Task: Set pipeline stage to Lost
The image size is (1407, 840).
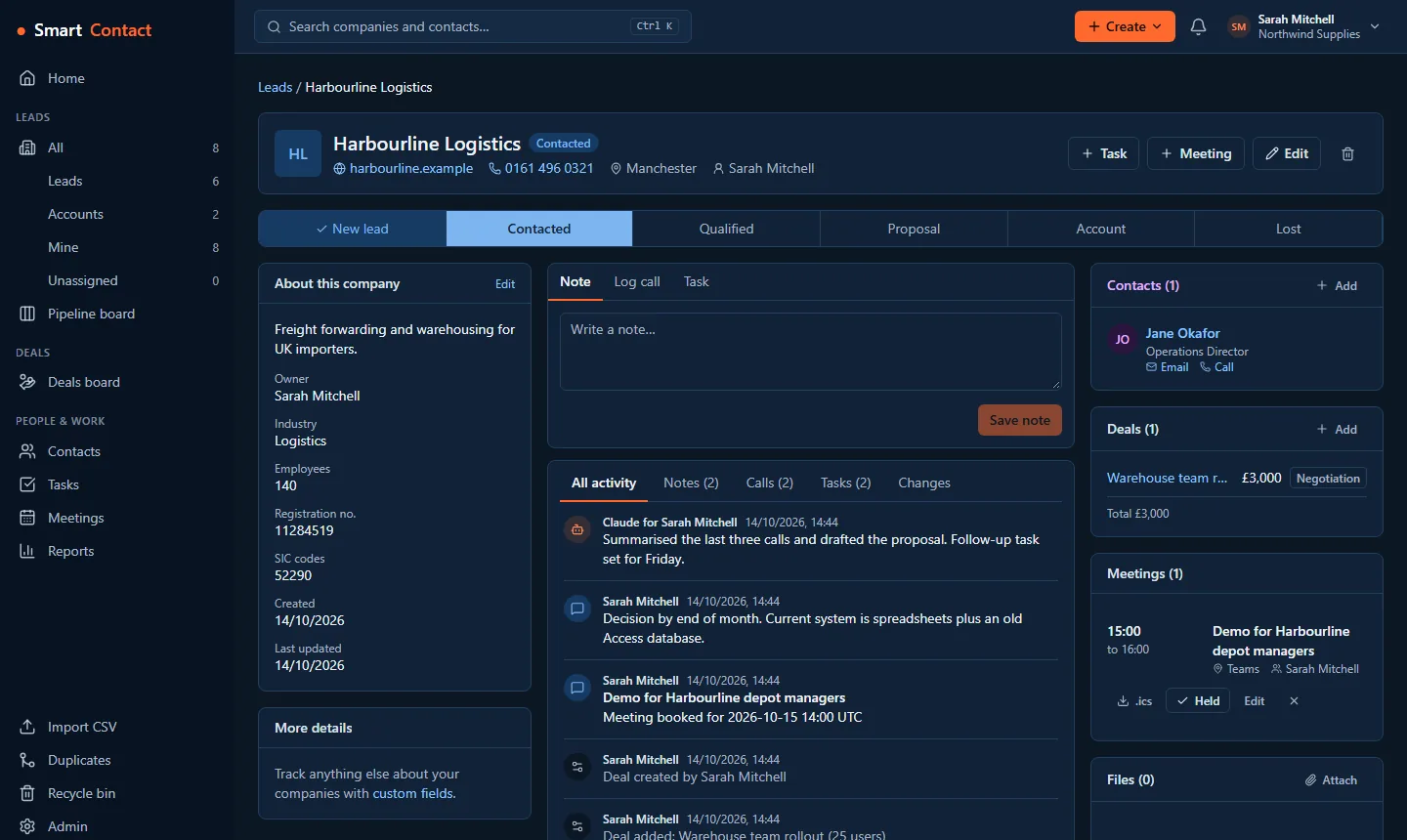Action: (x=1289, y=229)
